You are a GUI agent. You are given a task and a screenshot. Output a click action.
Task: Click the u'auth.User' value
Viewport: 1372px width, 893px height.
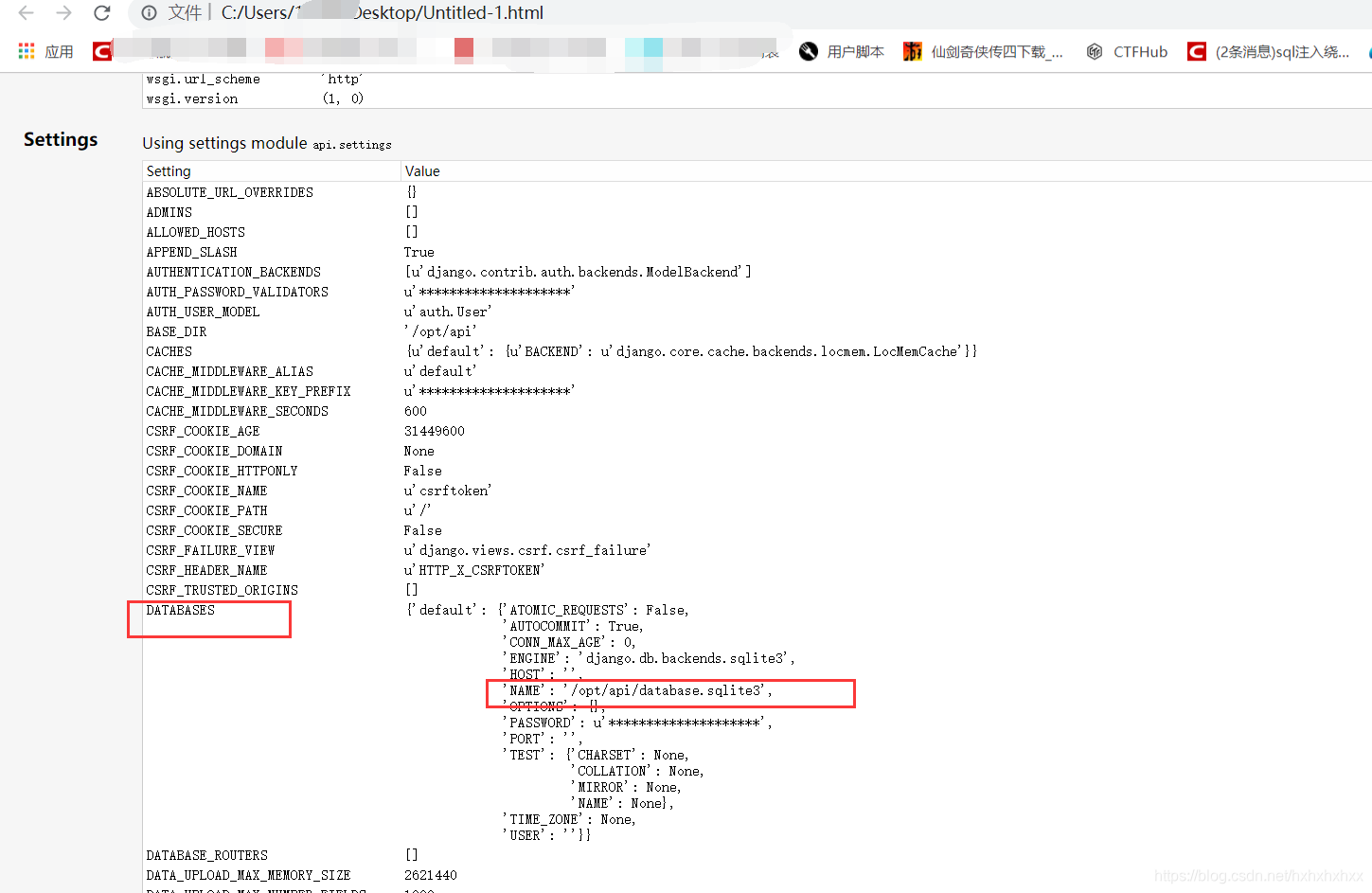coord(448,312)
